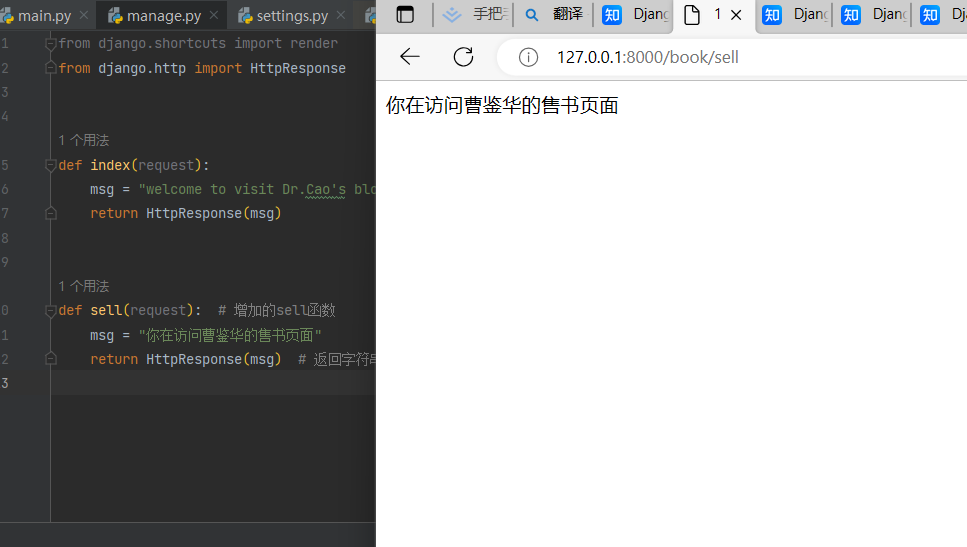Click the sell function name in code
The width and height of the screenshot is (967, 547).
(x=106, y=310)
